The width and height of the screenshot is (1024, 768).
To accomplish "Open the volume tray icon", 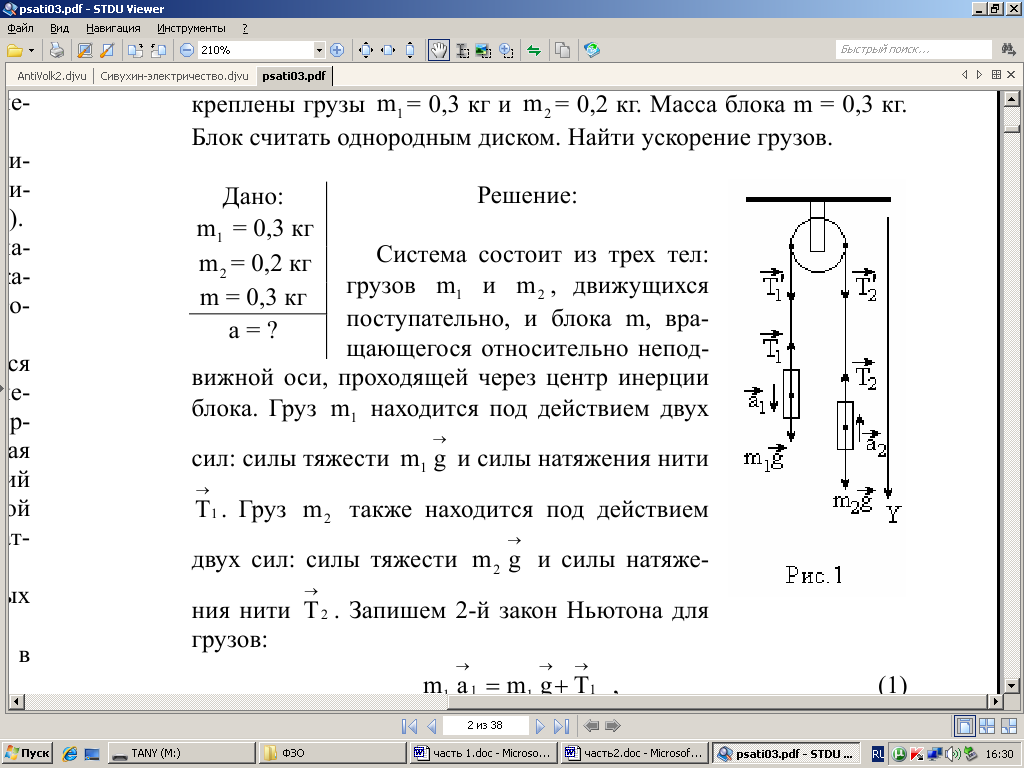I will pos(953,754).
